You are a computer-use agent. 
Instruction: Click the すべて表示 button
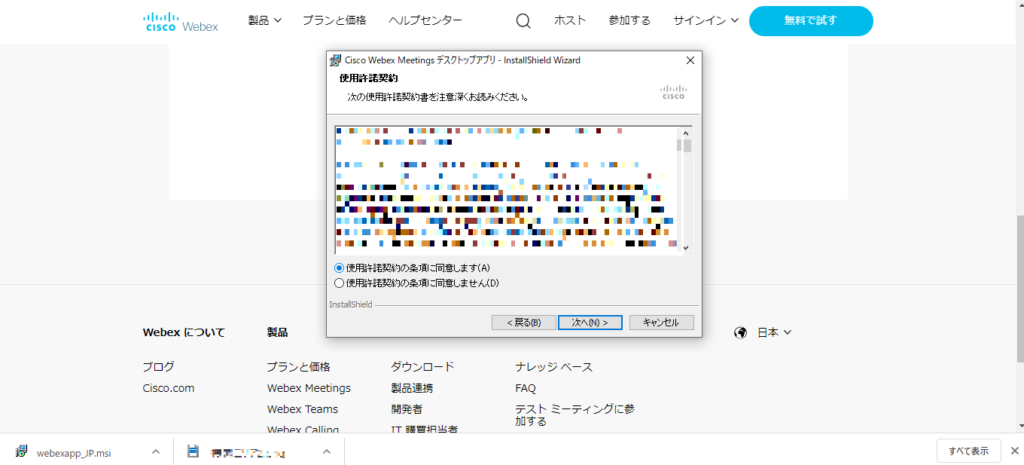[968, 451]
